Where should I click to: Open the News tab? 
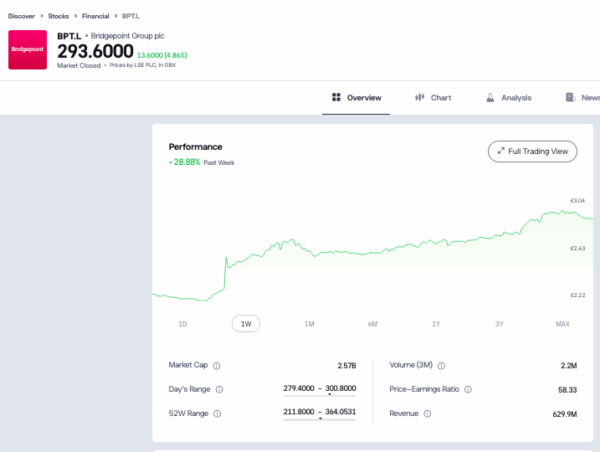[x=582, y=98]
